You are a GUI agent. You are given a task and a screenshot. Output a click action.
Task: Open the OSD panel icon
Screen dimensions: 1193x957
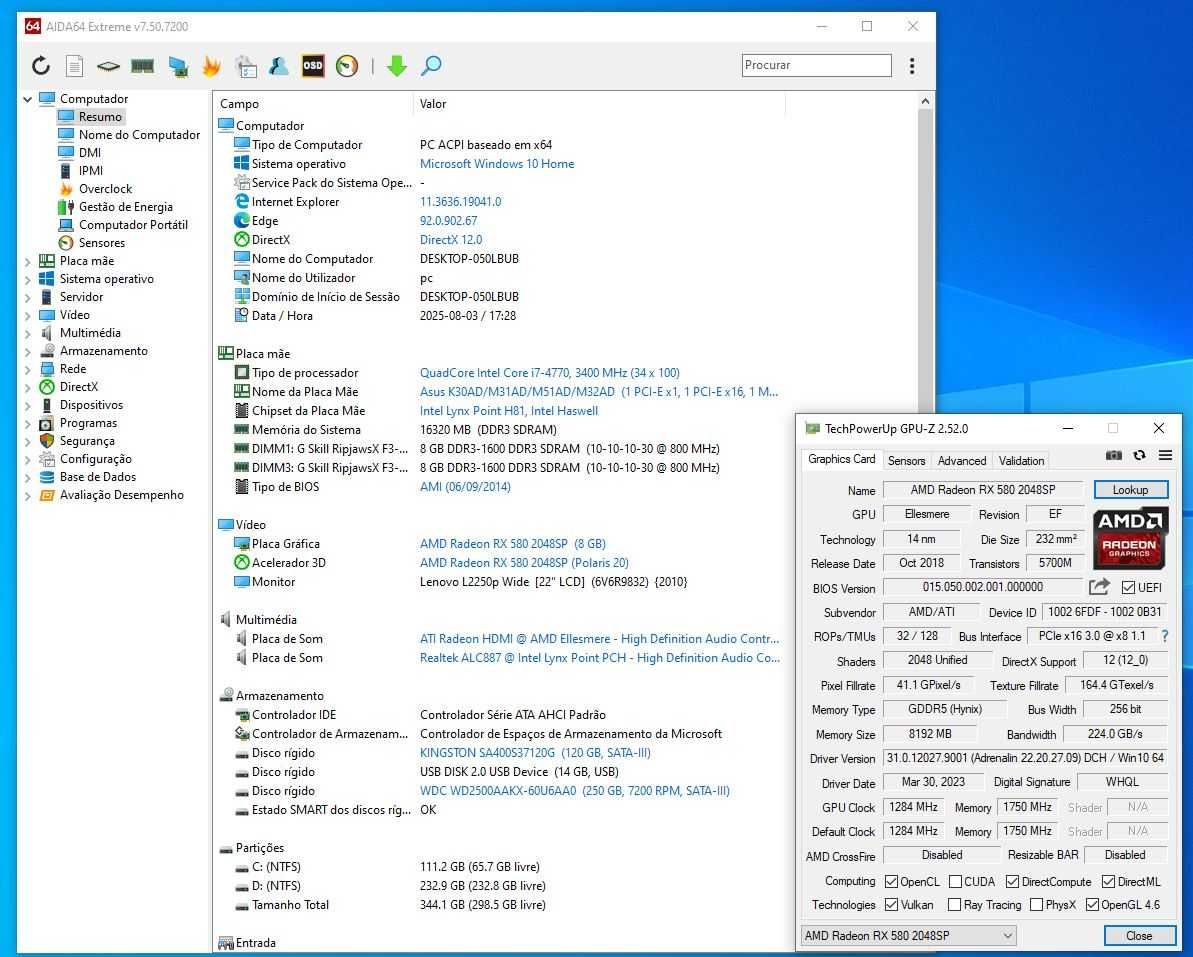[313, 65]
